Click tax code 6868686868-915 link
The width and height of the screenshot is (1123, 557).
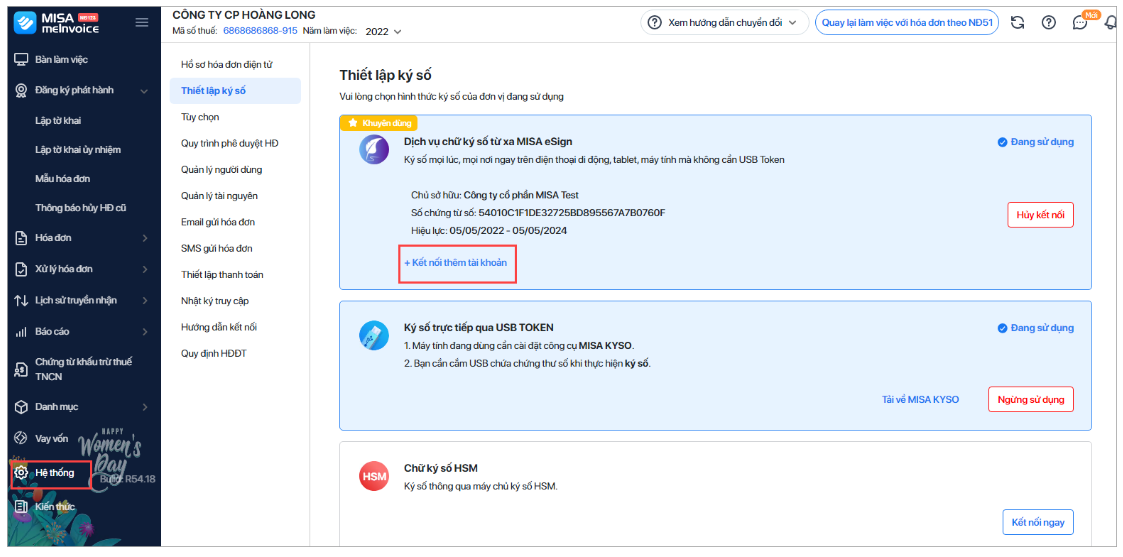tap(260, 31)
